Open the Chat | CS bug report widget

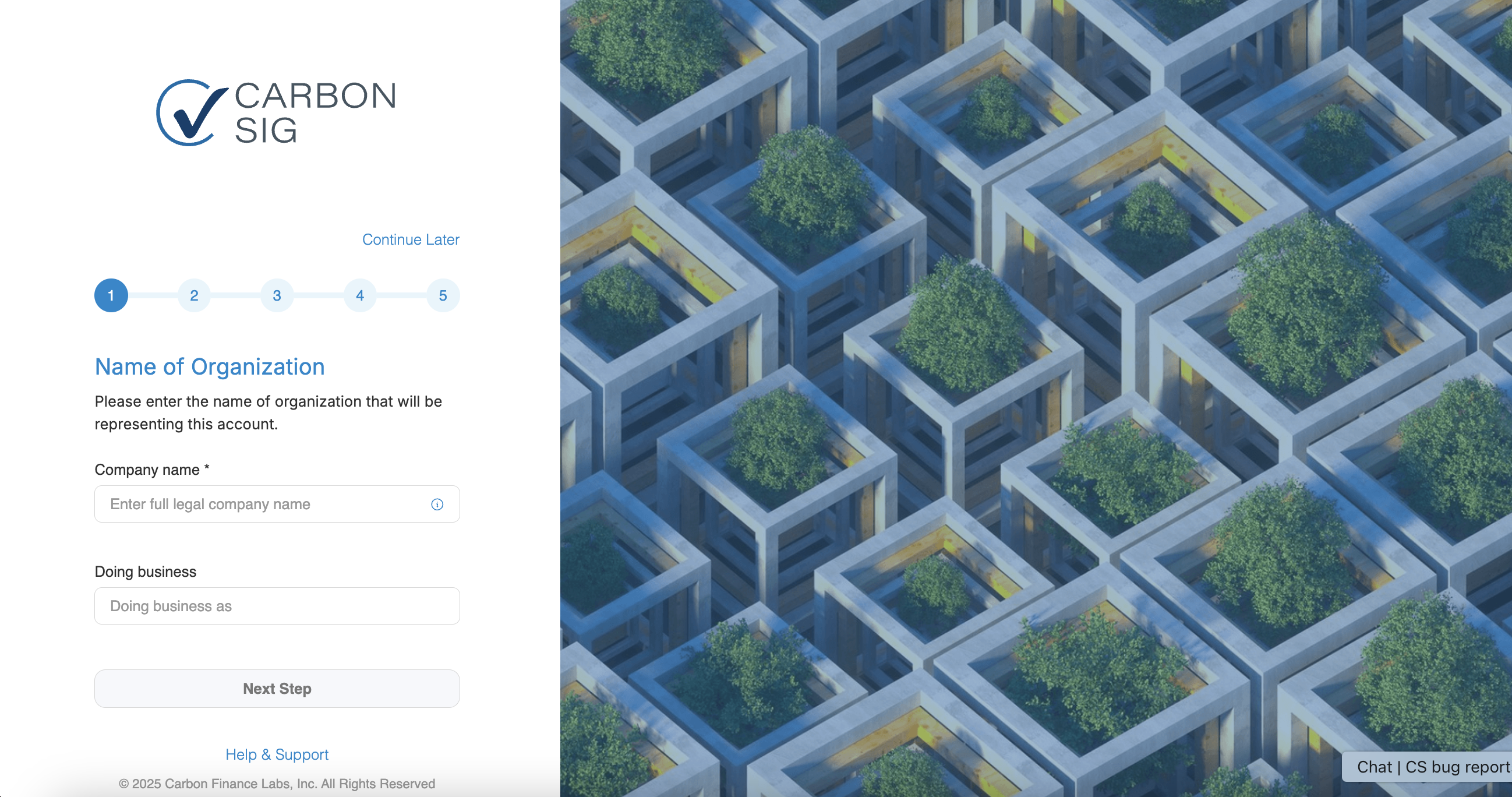point(1428,767)
